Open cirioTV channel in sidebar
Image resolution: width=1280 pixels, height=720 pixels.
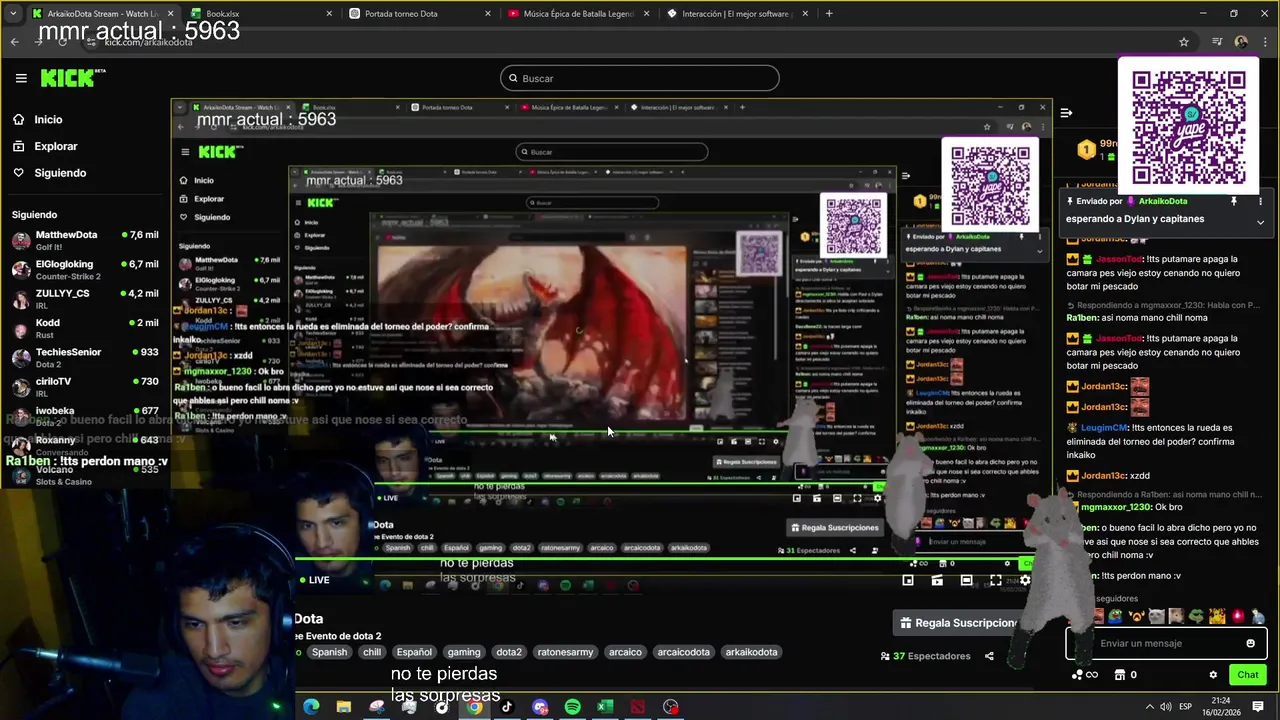click(85, 386)
